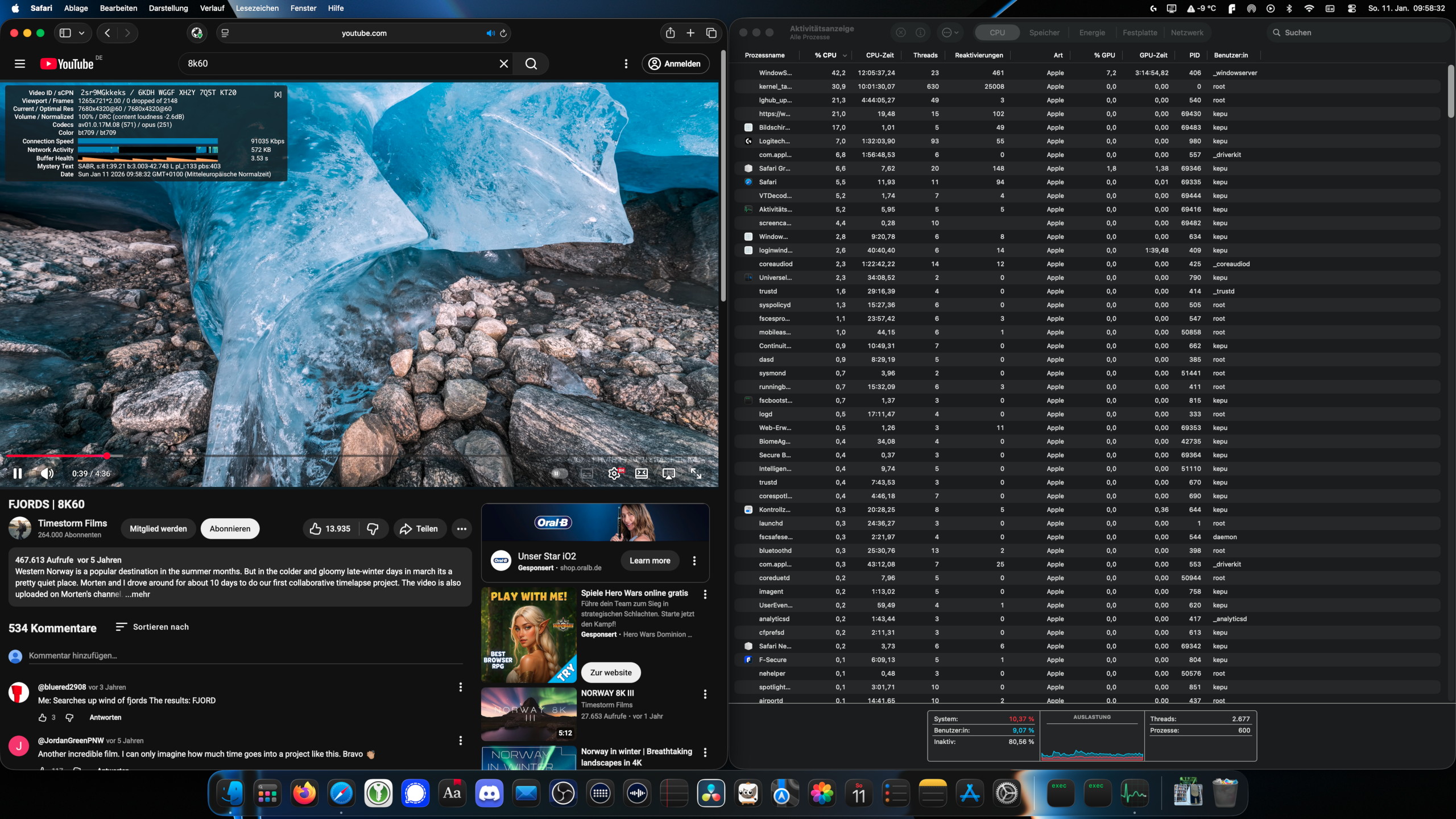Viewport: 1456px width, 819px height.
Task: Open Safari share icon in the toolbar
Action: pos(670,33)
